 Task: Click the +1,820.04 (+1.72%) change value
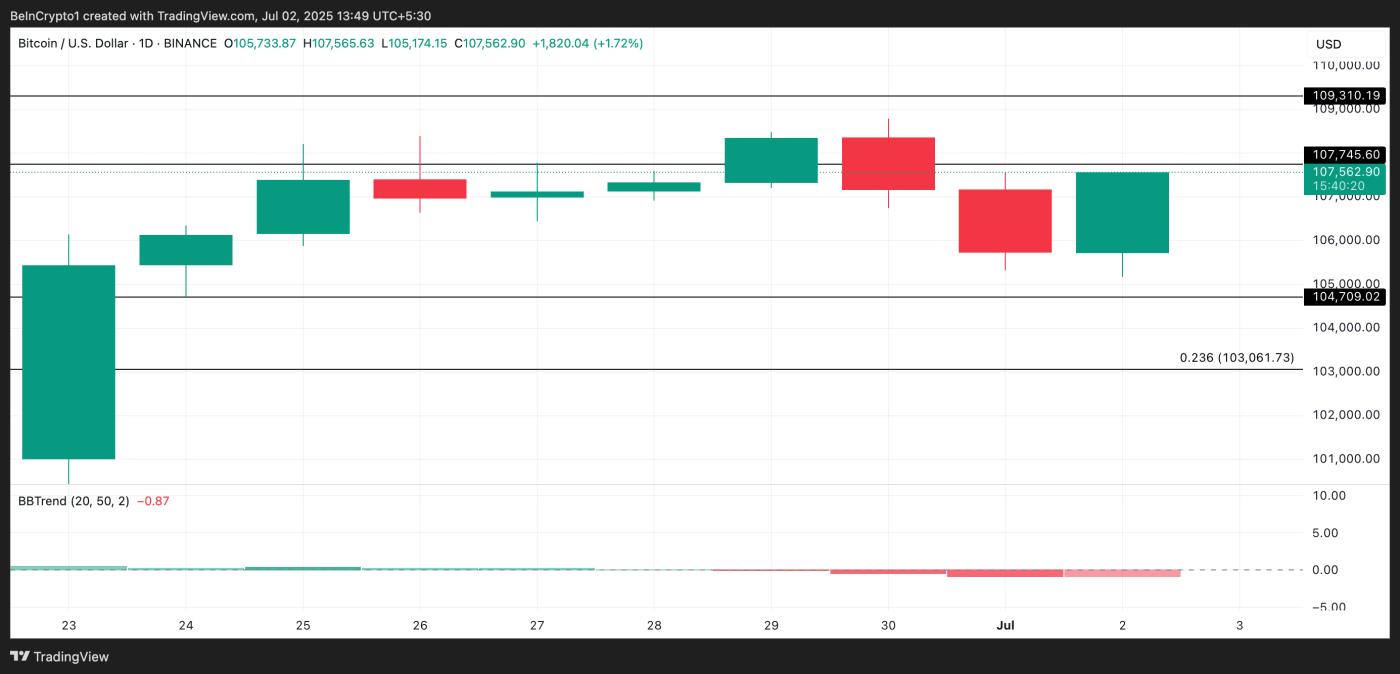[x=587, y=44]
